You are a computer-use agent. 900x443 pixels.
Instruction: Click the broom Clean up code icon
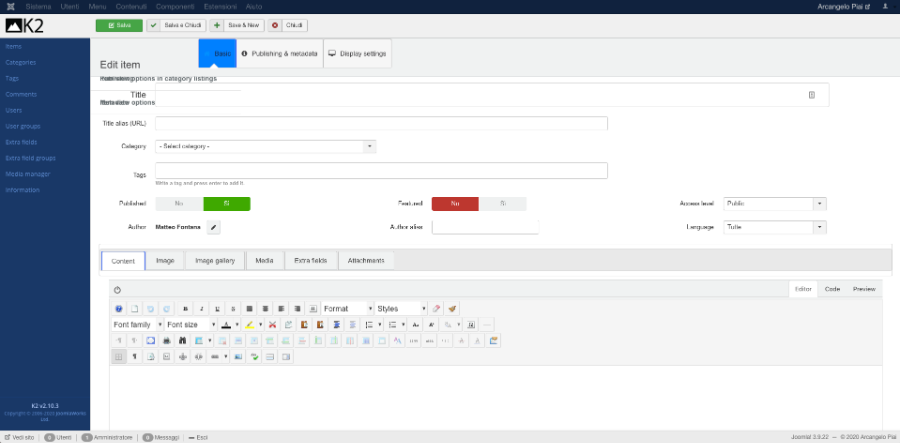pyautogui.click(x=452, y=308)
